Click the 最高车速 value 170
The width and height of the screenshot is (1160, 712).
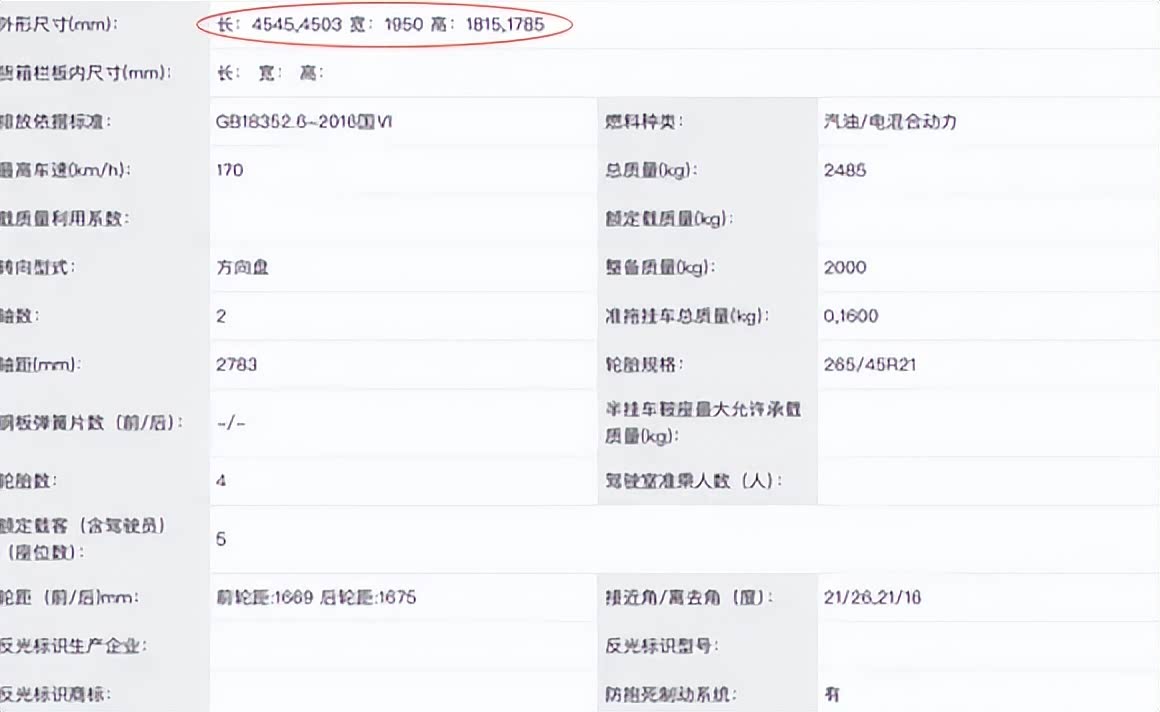230,170
